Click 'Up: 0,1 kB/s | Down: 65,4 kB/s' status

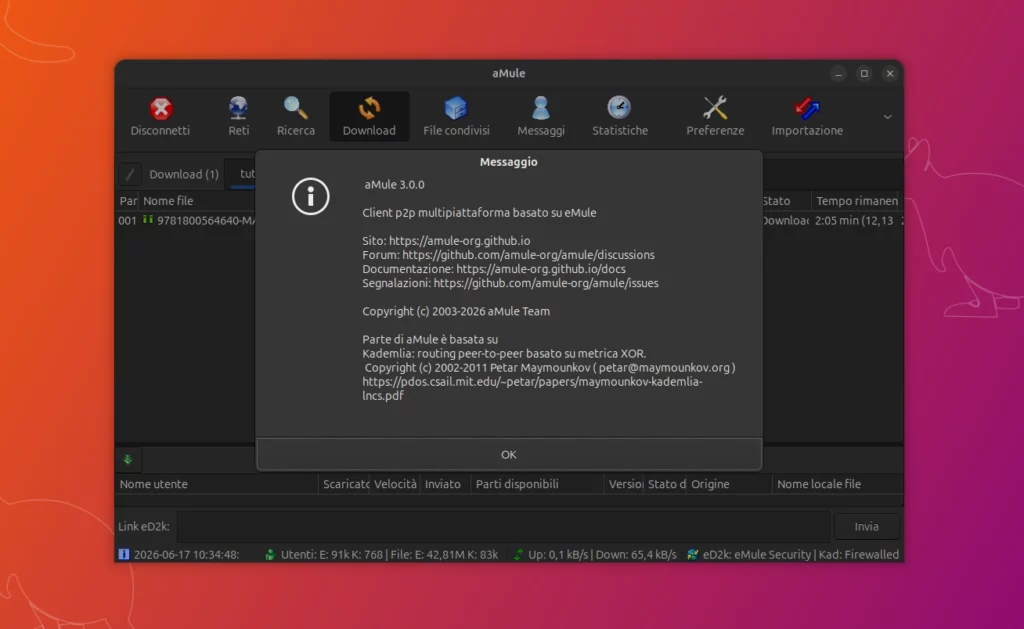pyautogui.click(x=602, y=555)
